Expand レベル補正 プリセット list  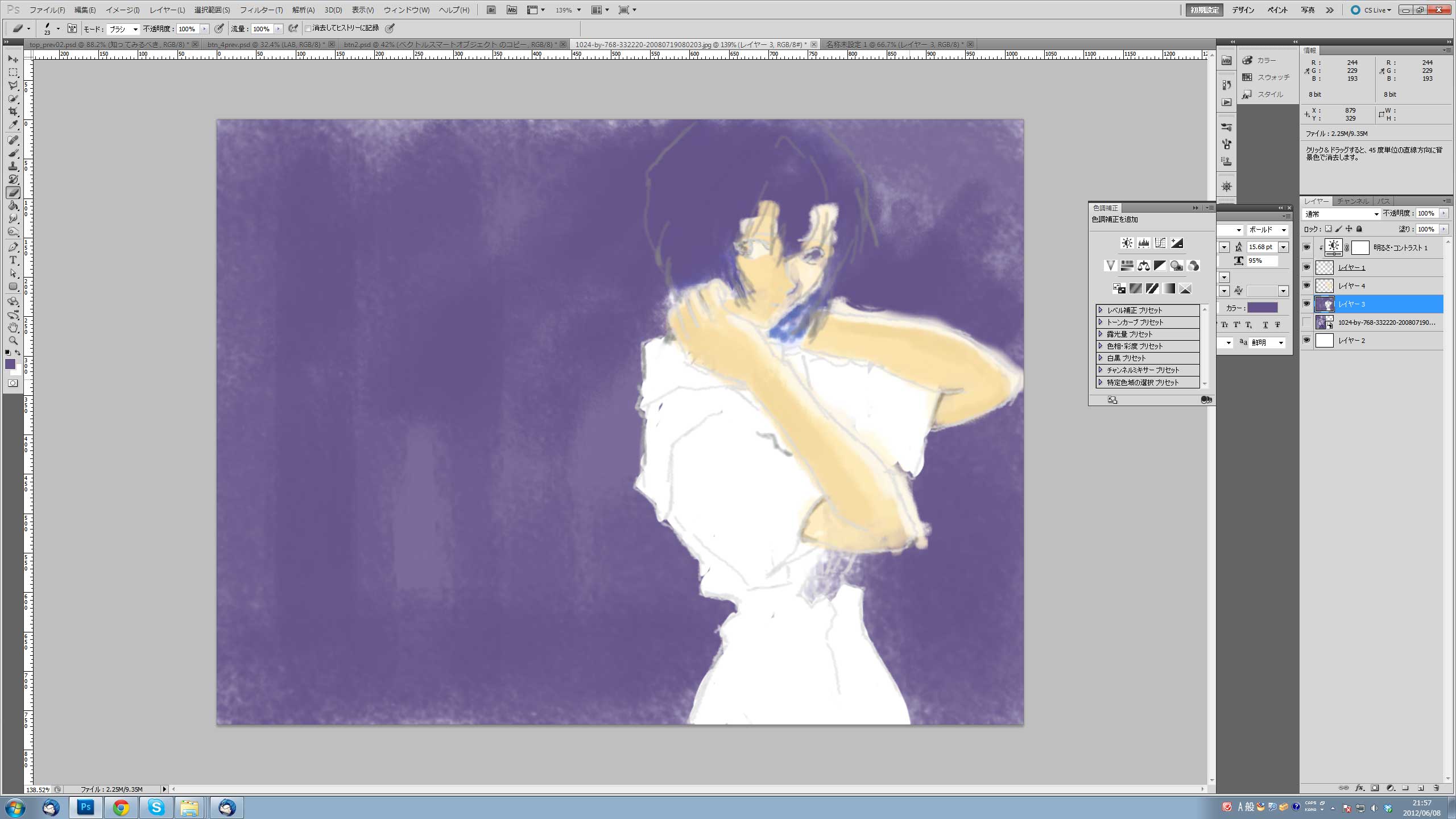1101,310
